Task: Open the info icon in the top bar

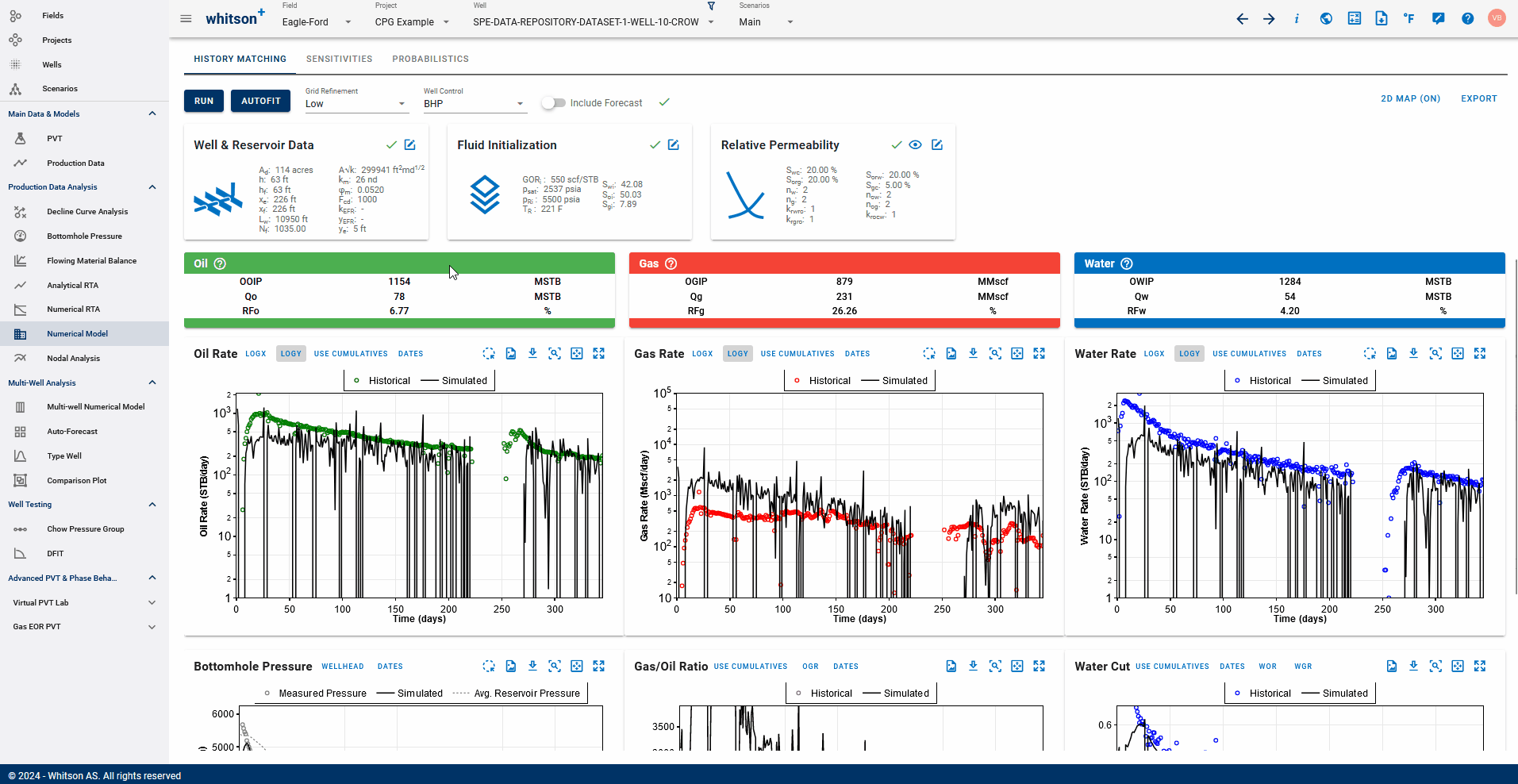Action: tap(1297, 19)
